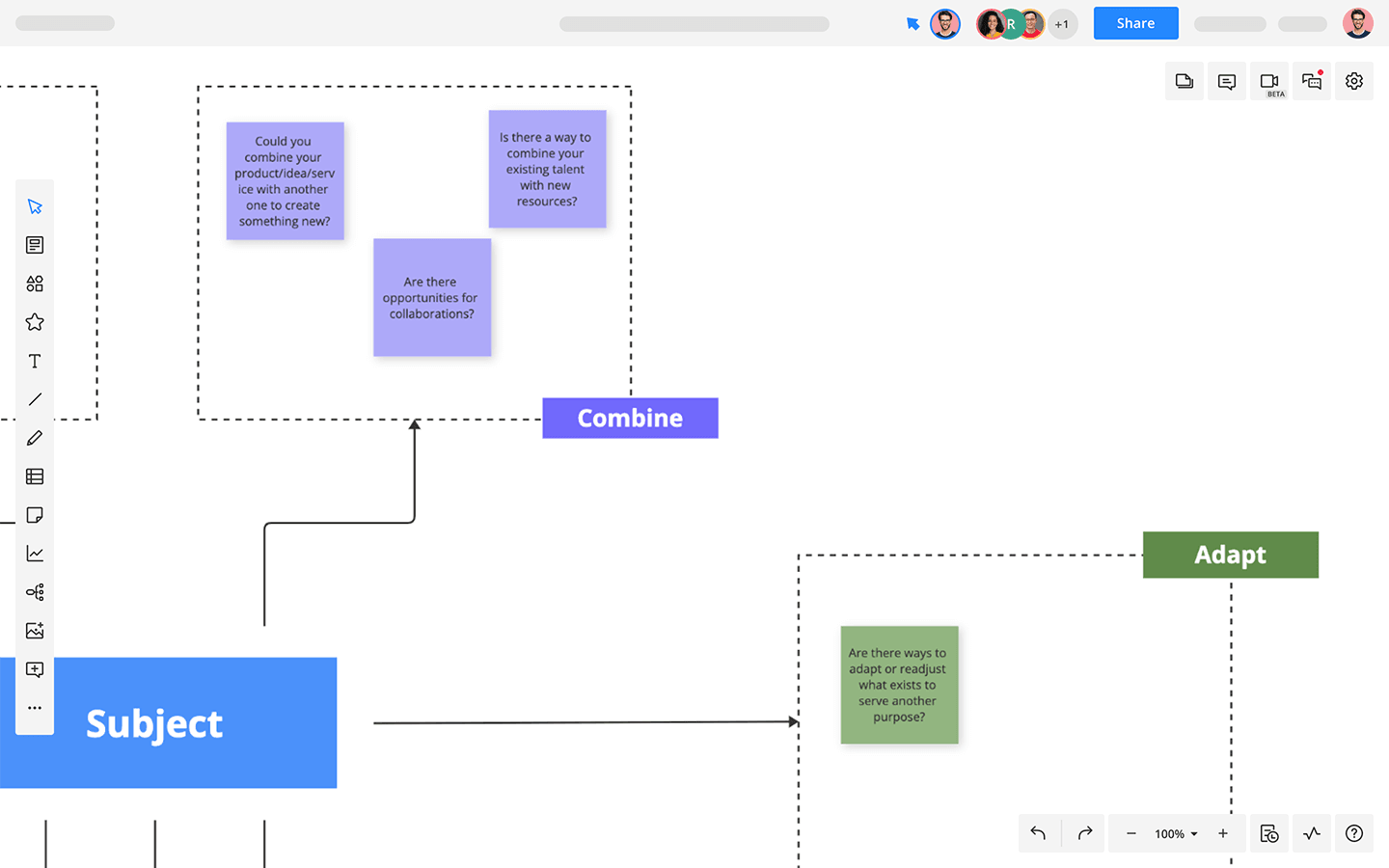This screenshot has height=868, width=1389.
Task: Click the collaborator avatar beside the cursor icon
Action: tap(945, 24)
